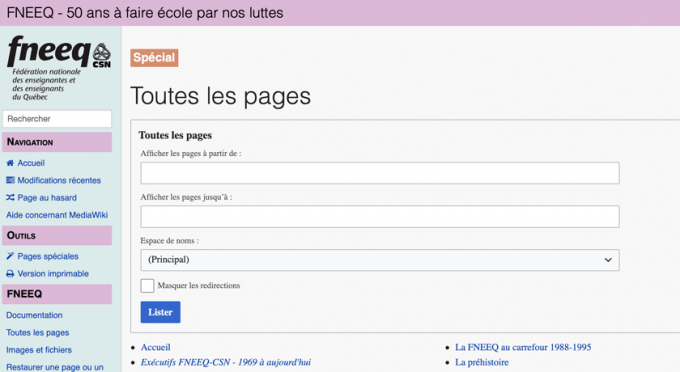Select the Spécial namespace tab
The height and width of the screenshot is (372, 680).
click(154, 58)
